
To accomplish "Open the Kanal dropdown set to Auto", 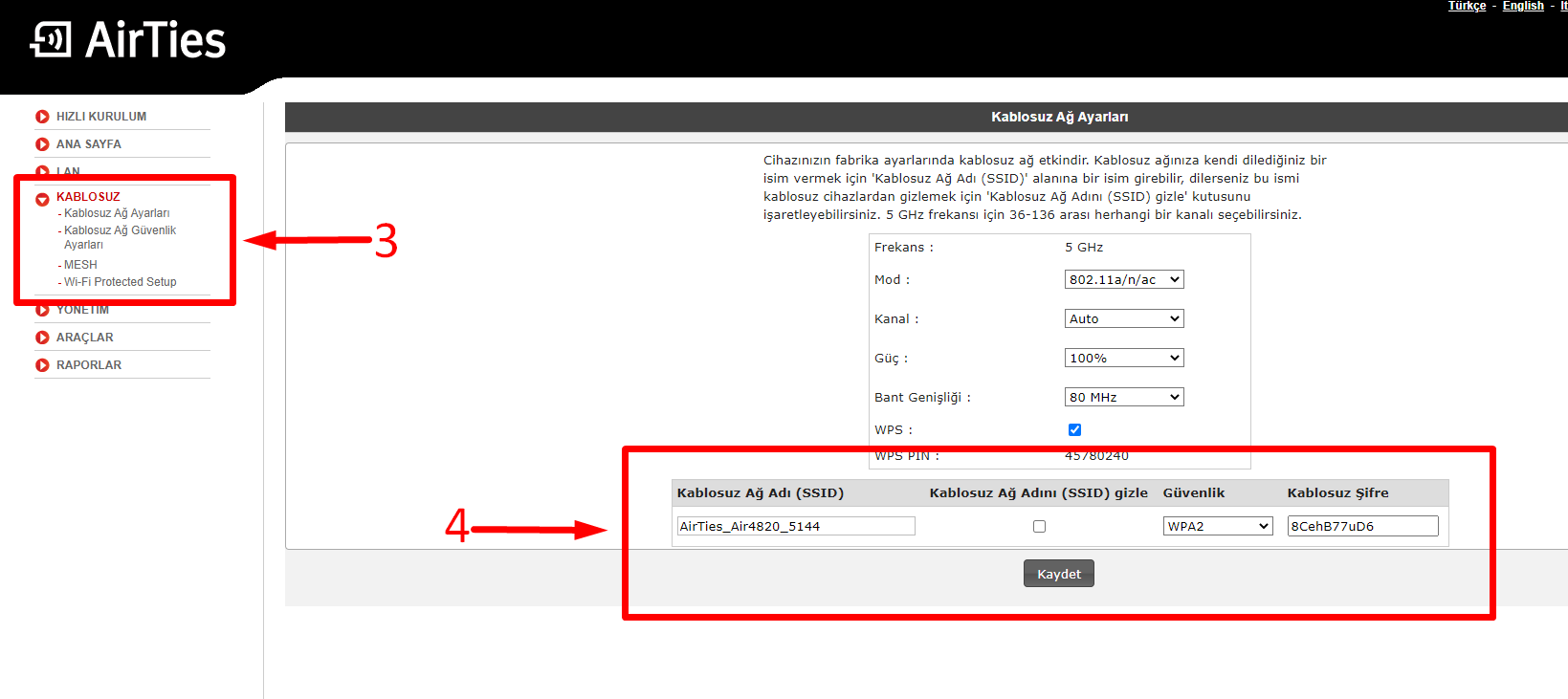I will [1124, 318].
